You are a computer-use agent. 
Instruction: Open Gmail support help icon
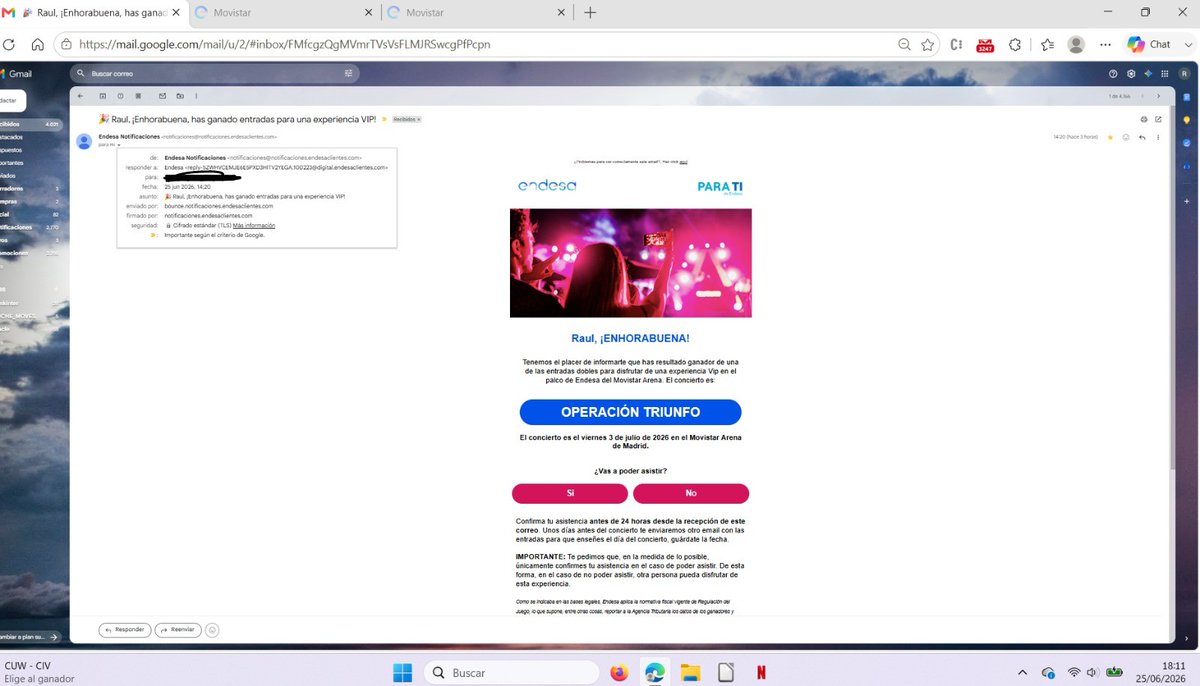pyautogui.click(x=1113, y=74)
